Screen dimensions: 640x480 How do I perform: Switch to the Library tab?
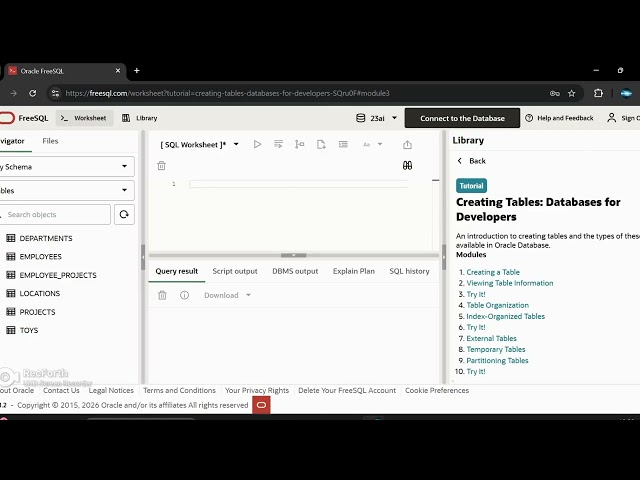point(140,118)
